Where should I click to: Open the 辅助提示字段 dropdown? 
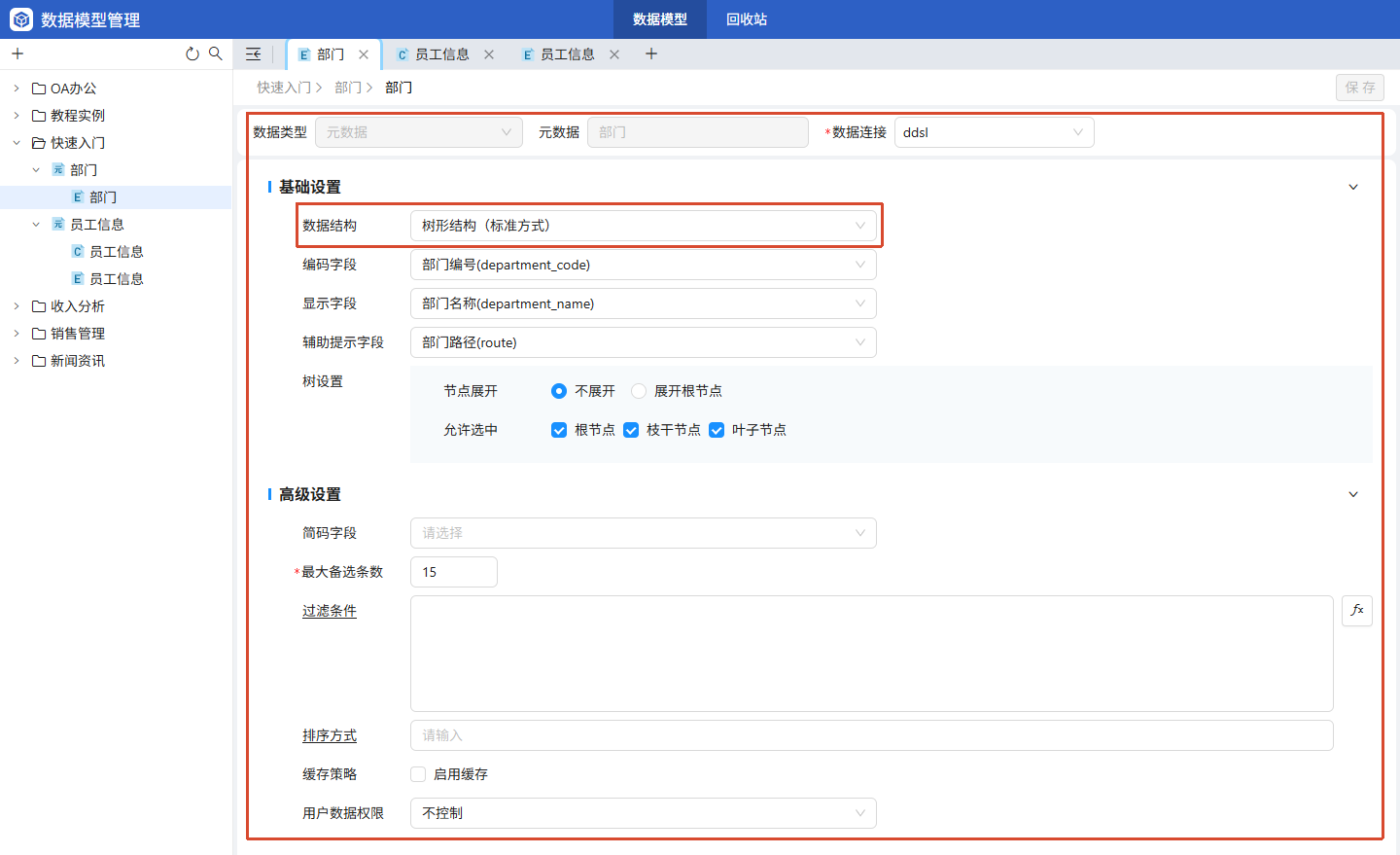pyautogui.click(x=644, y=342)
